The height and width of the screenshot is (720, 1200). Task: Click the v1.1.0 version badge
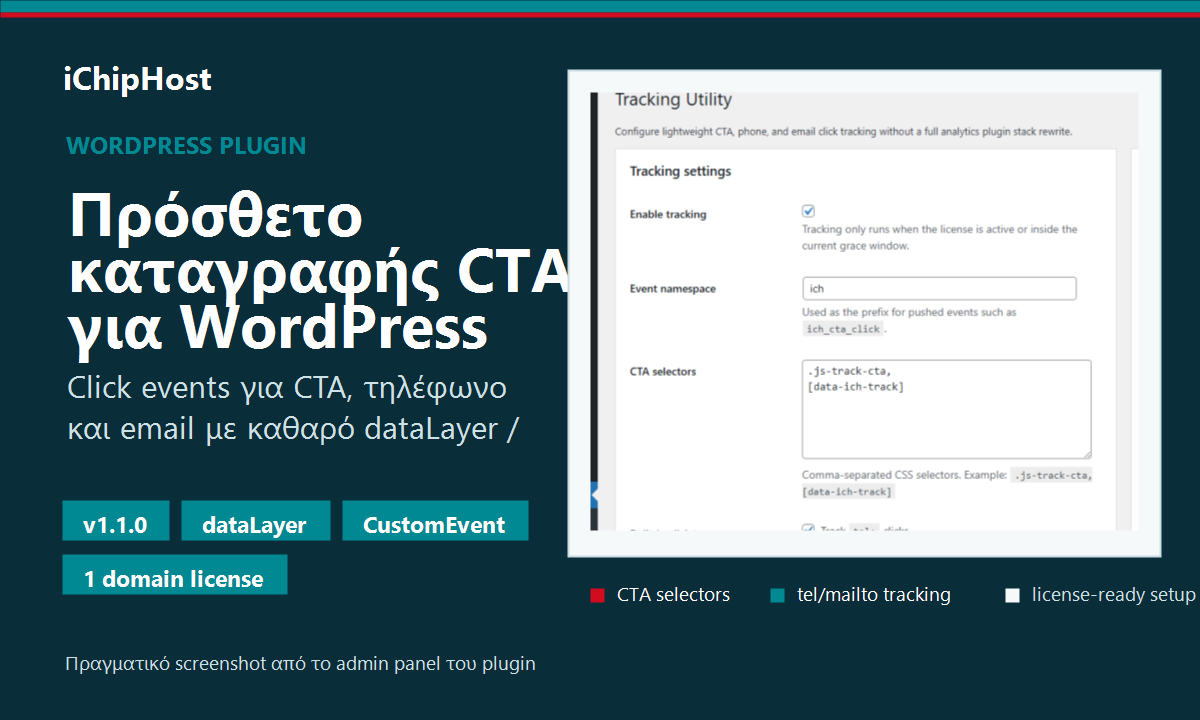click(115, 521)
